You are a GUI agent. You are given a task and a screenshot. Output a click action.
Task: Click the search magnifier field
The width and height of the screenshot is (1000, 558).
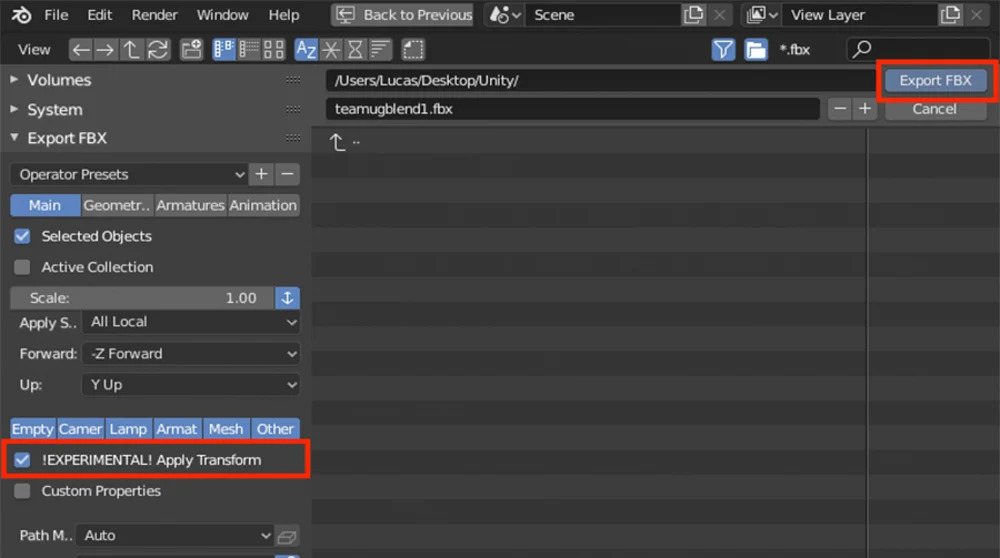[918, 49]
